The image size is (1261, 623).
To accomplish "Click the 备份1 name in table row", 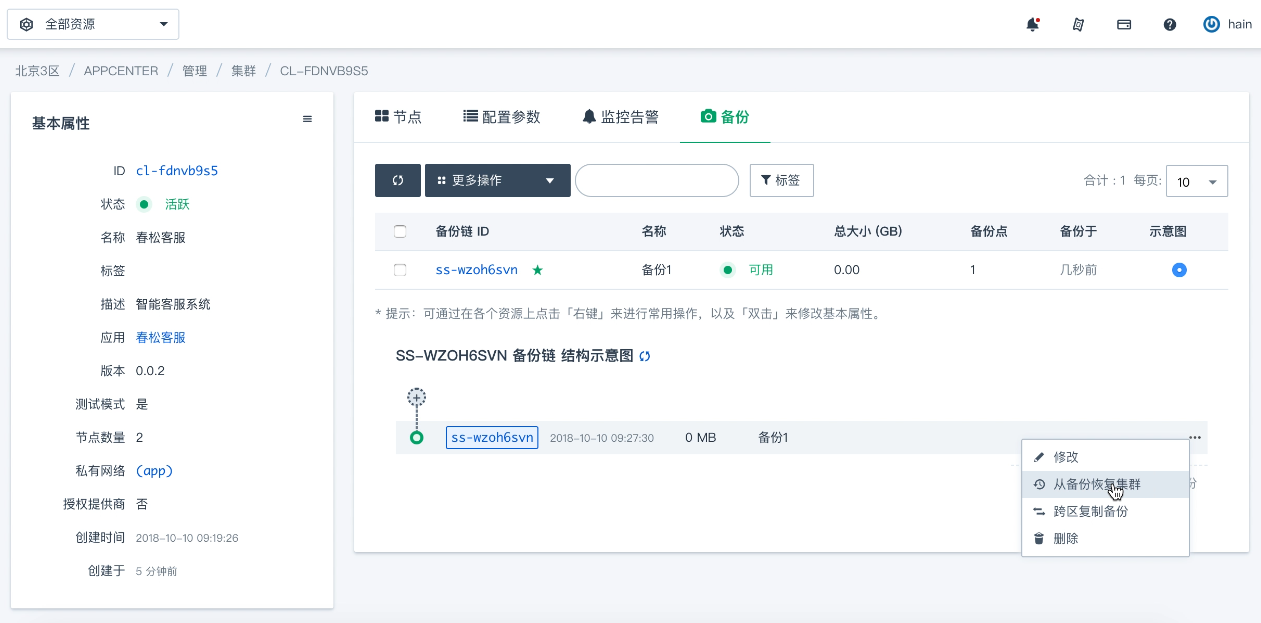I will click(x=656, y=270).
